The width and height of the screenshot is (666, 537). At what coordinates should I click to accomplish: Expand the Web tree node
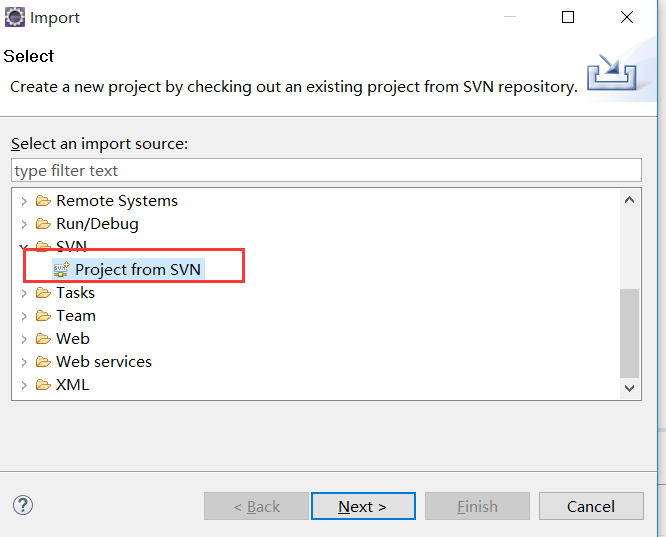(x=24, y=339)
